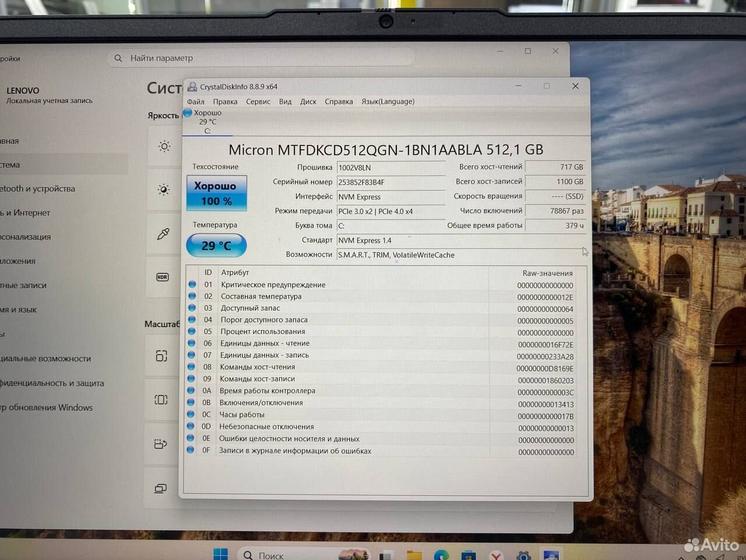Image resolution: width=746 pixels, height=560 pixels.
Task: Click the Всего хост-записей value 1100 GB
Action: pyautogui.click(x=555, y=181)
